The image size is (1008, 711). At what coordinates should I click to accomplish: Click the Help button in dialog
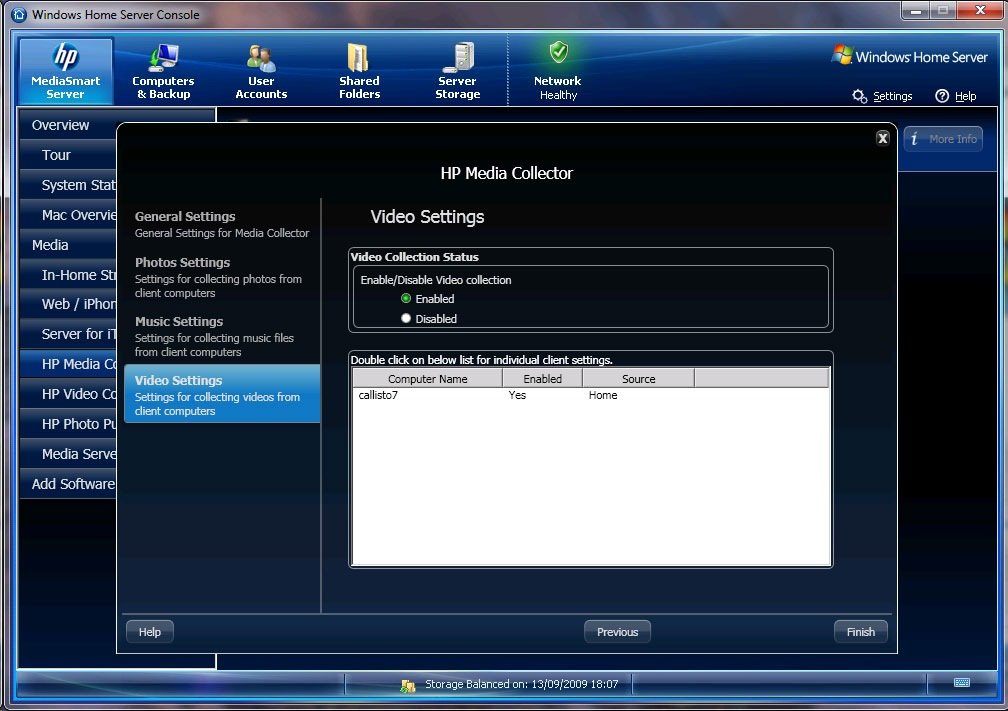150,632
